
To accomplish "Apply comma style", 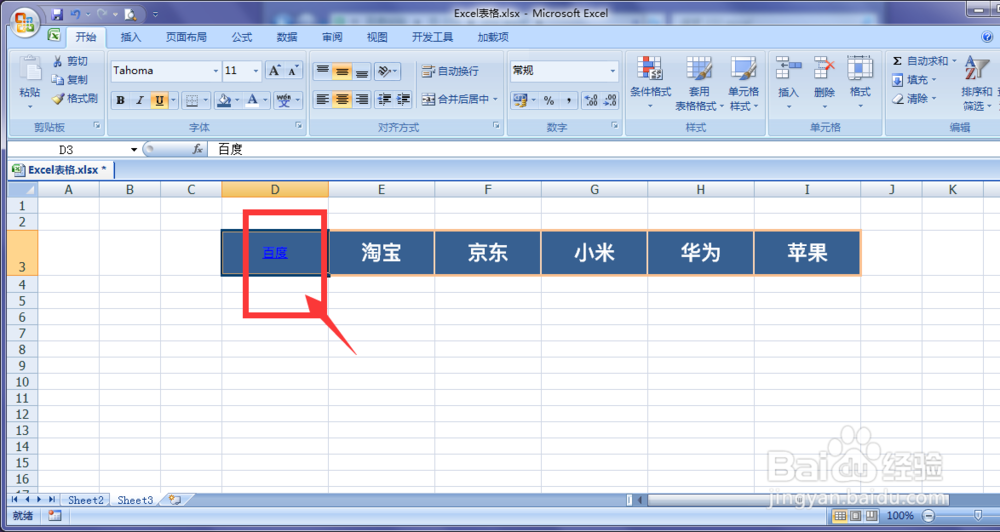I will [568, 100].
